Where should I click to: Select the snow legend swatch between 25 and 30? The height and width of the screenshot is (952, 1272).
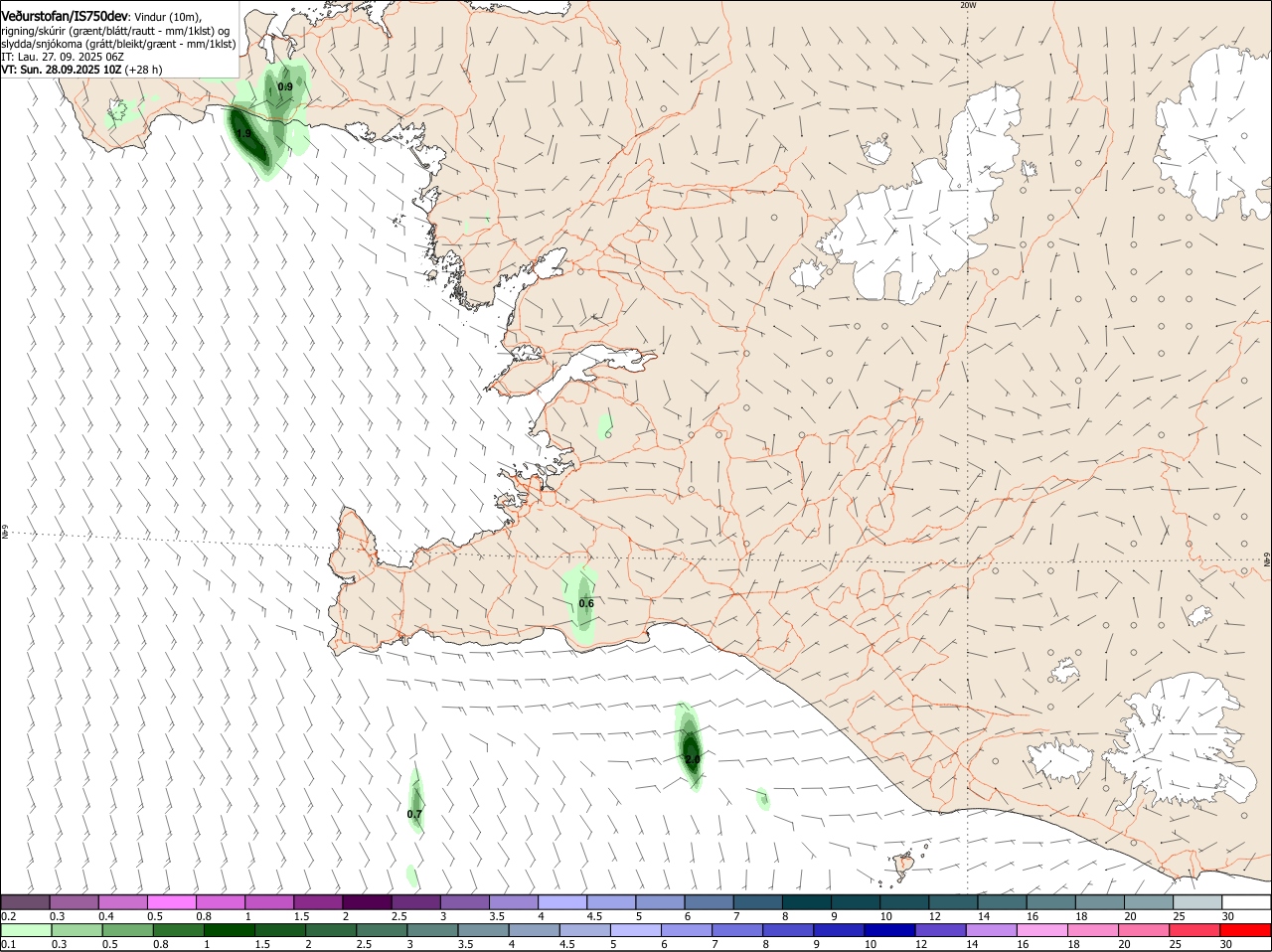click(x=1197, y=902)
